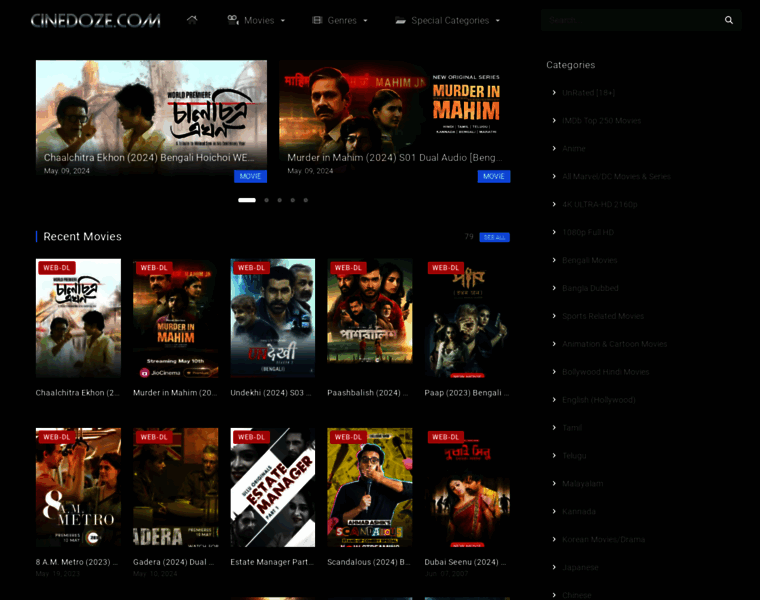Image resolution: width=760 pixels, height=600 pixels.
Task: Click See All button for Recent Movies
Action: 494,237
